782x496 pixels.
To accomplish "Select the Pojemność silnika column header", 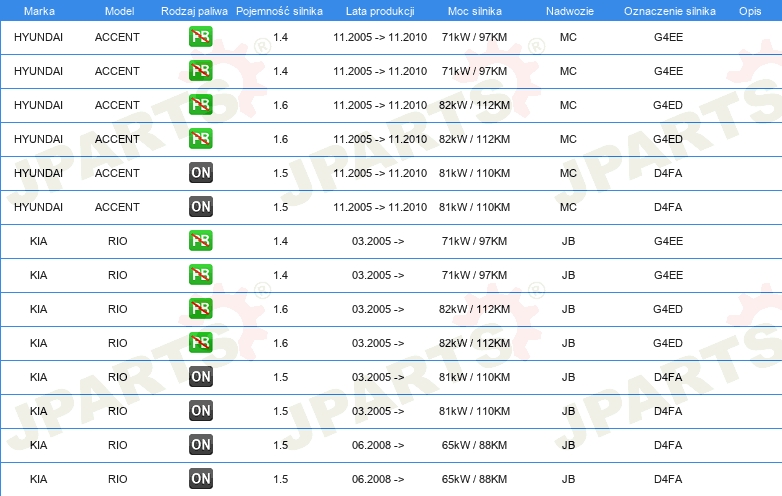I will 279,11.
